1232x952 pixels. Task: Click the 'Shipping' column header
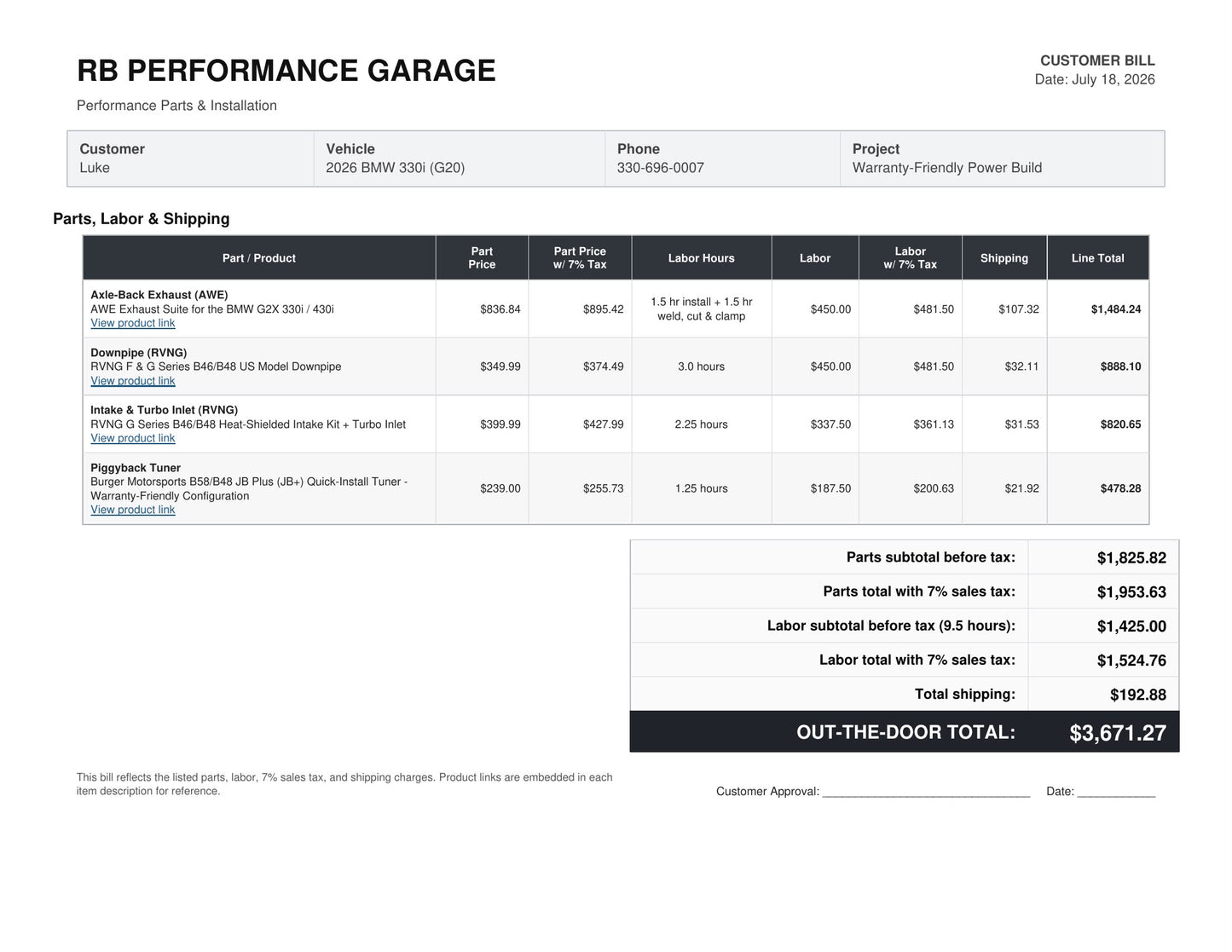1004,258
